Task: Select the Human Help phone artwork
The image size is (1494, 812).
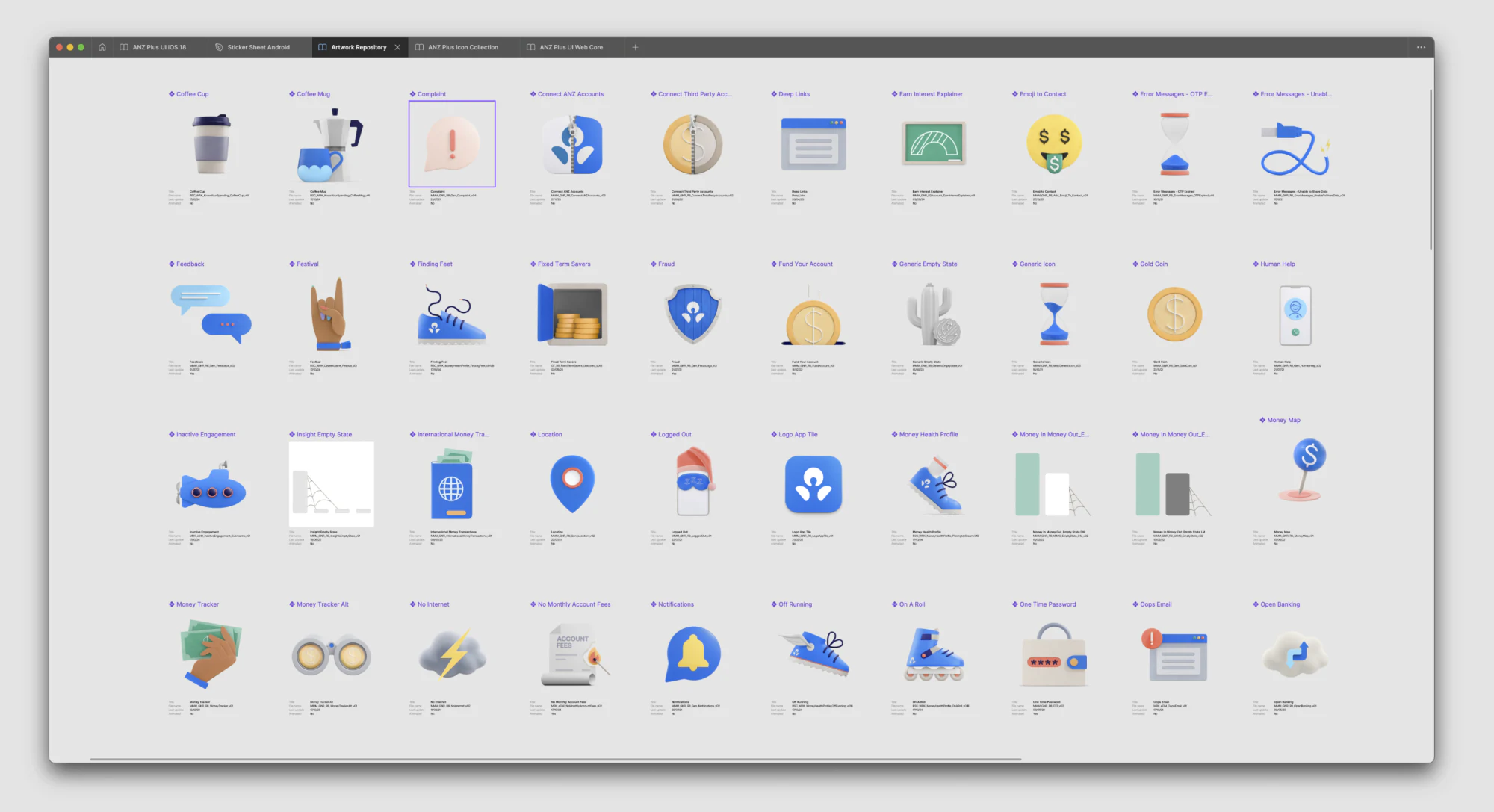Action: click(1295, 314)
